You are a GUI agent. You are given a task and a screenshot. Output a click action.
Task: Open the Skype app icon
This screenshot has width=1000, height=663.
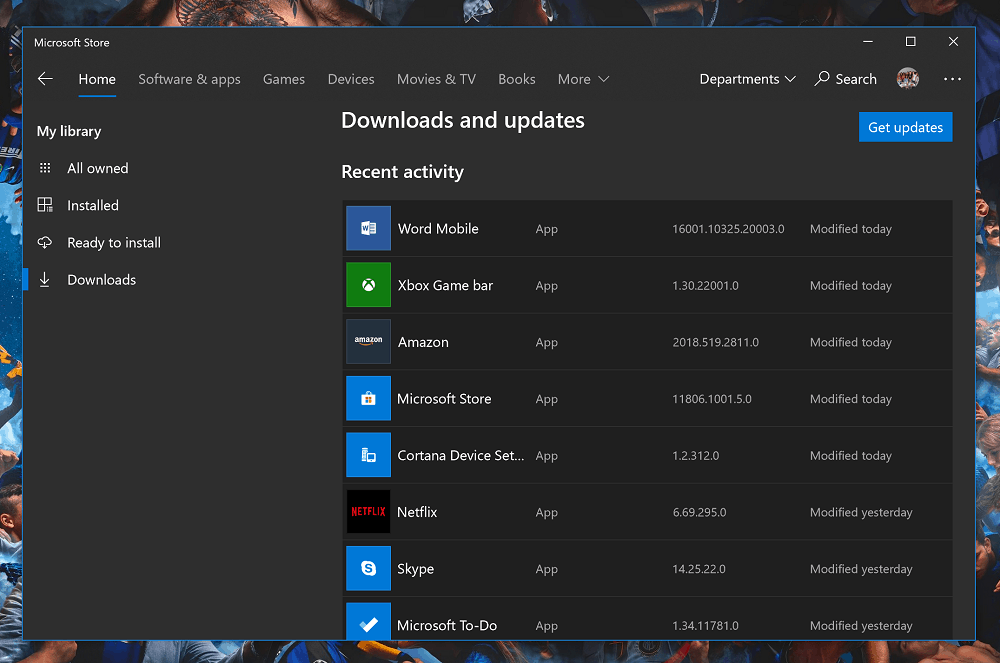click(x=368, y=569)
